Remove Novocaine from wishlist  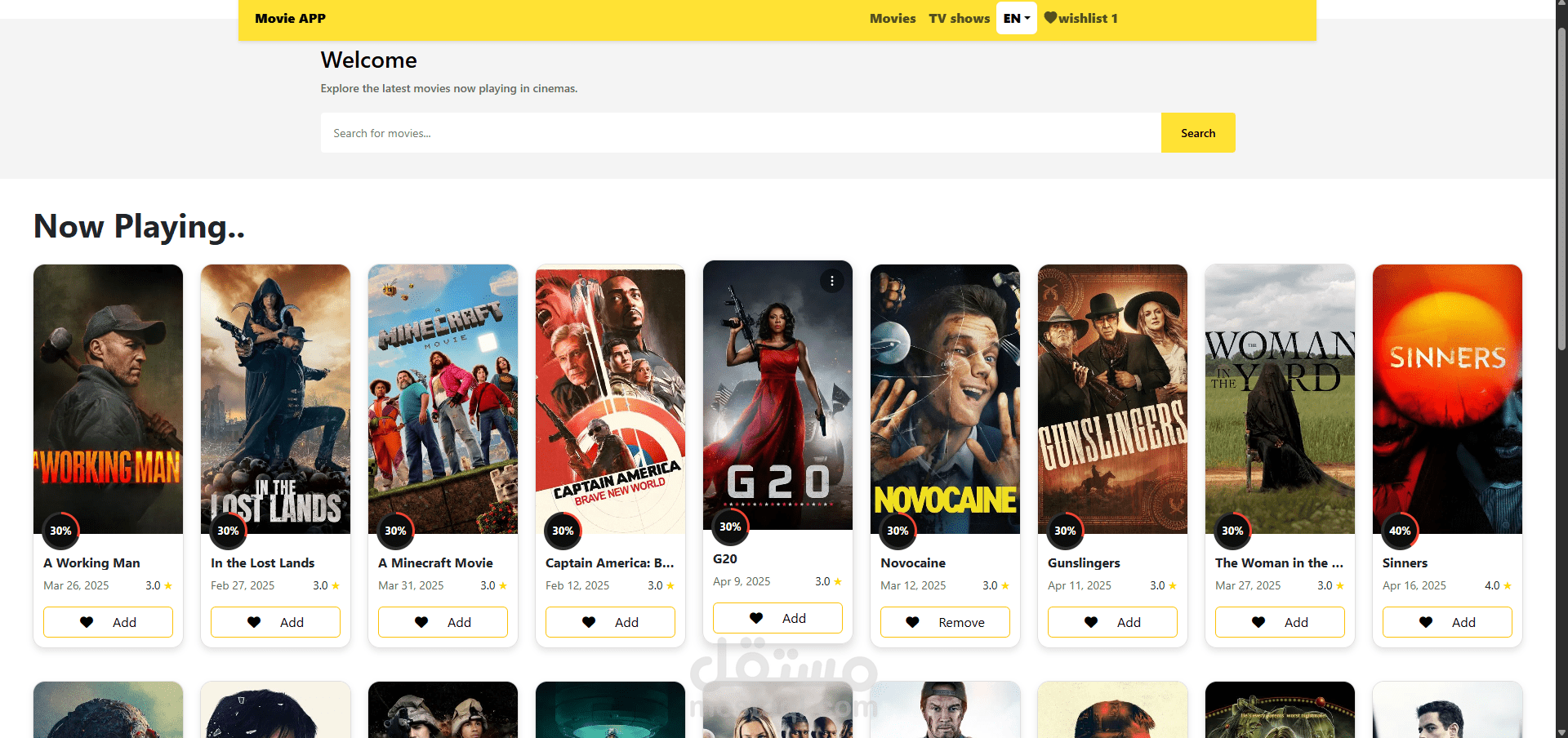945,622
